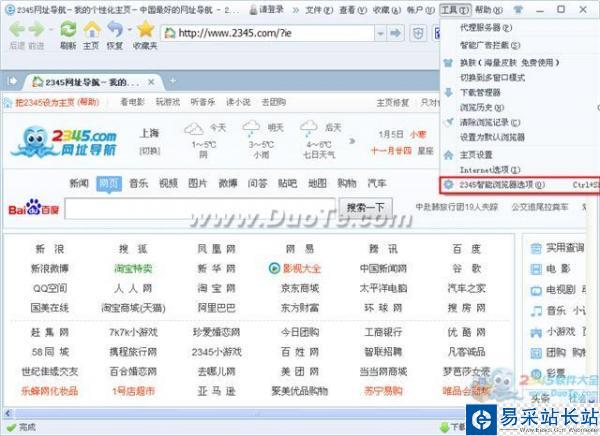Open the 工具 menu
The image size is (600, 436).
[454, 10]
